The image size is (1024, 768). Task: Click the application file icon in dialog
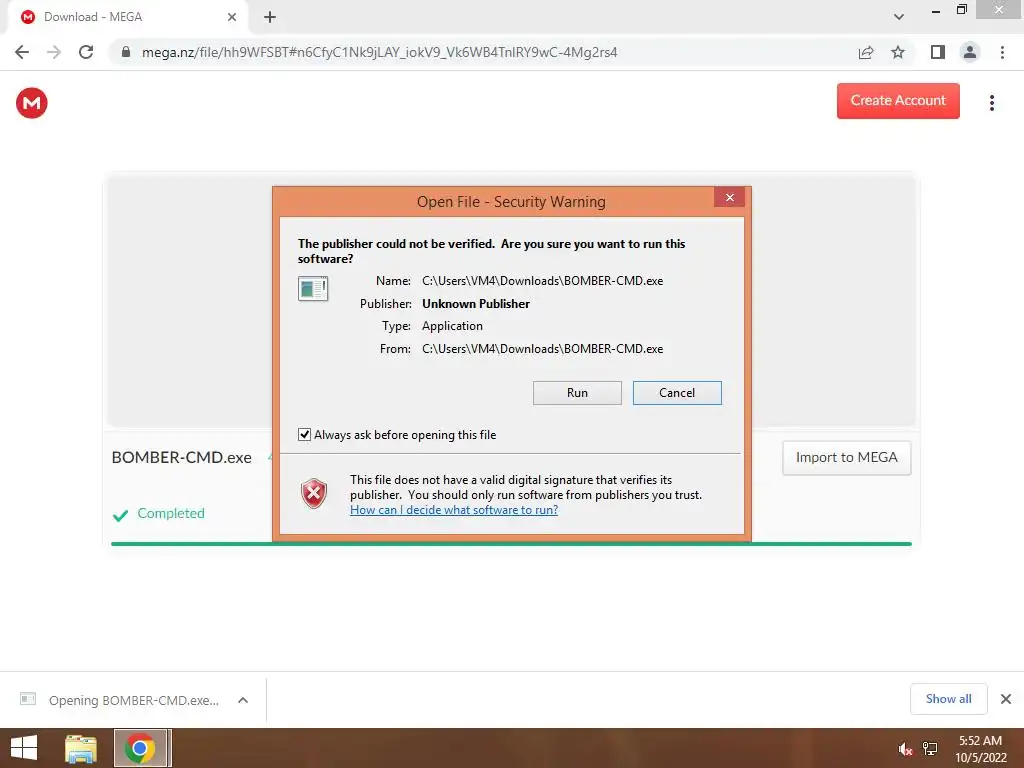313,288
